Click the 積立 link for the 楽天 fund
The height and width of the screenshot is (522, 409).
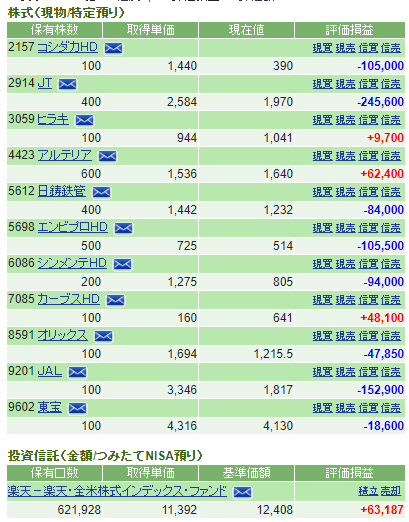[x=368, y=491]
